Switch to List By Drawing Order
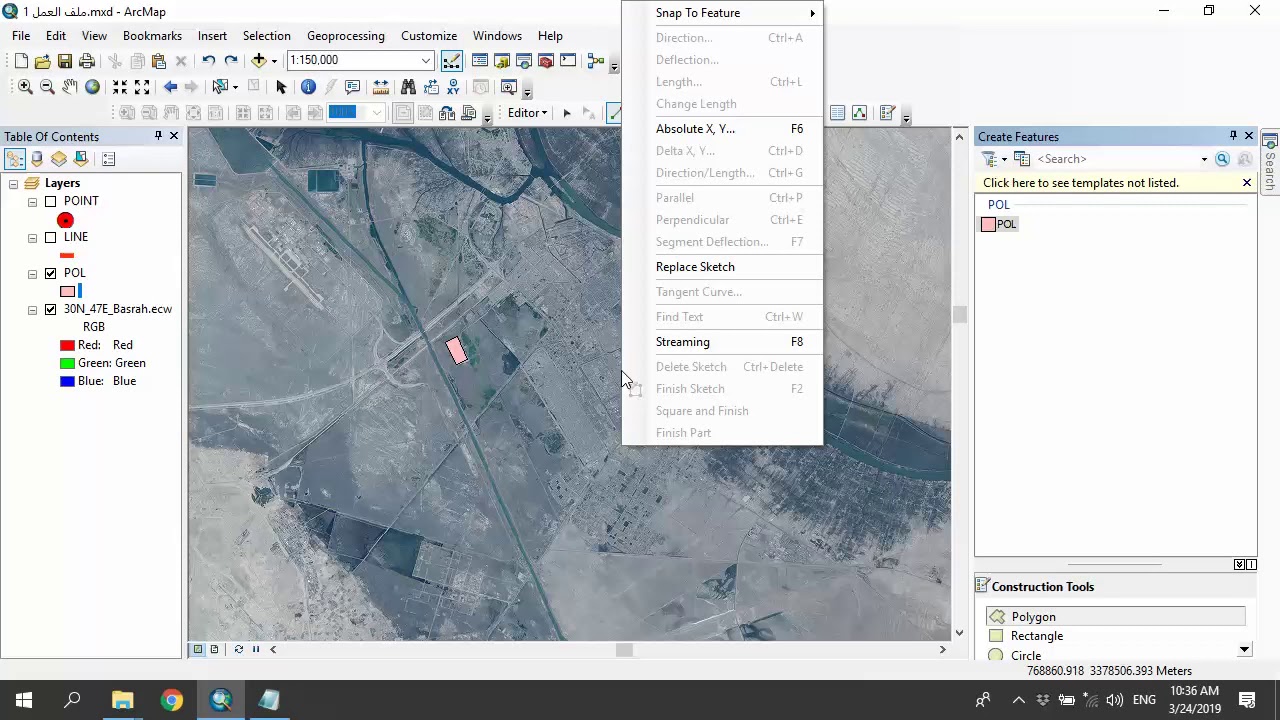This screenshot has width=1280, height=720. [x=14, y=159]
